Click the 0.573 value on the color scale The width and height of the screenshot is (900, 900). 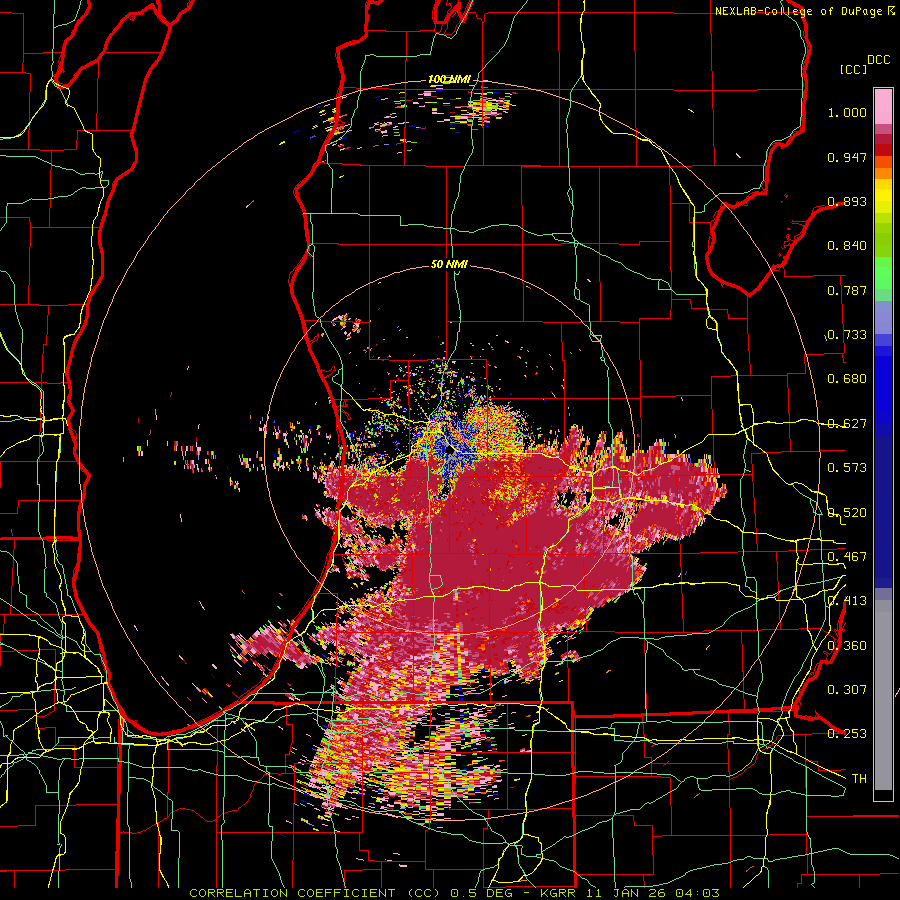pyautogui.click(x=847, y=468)
